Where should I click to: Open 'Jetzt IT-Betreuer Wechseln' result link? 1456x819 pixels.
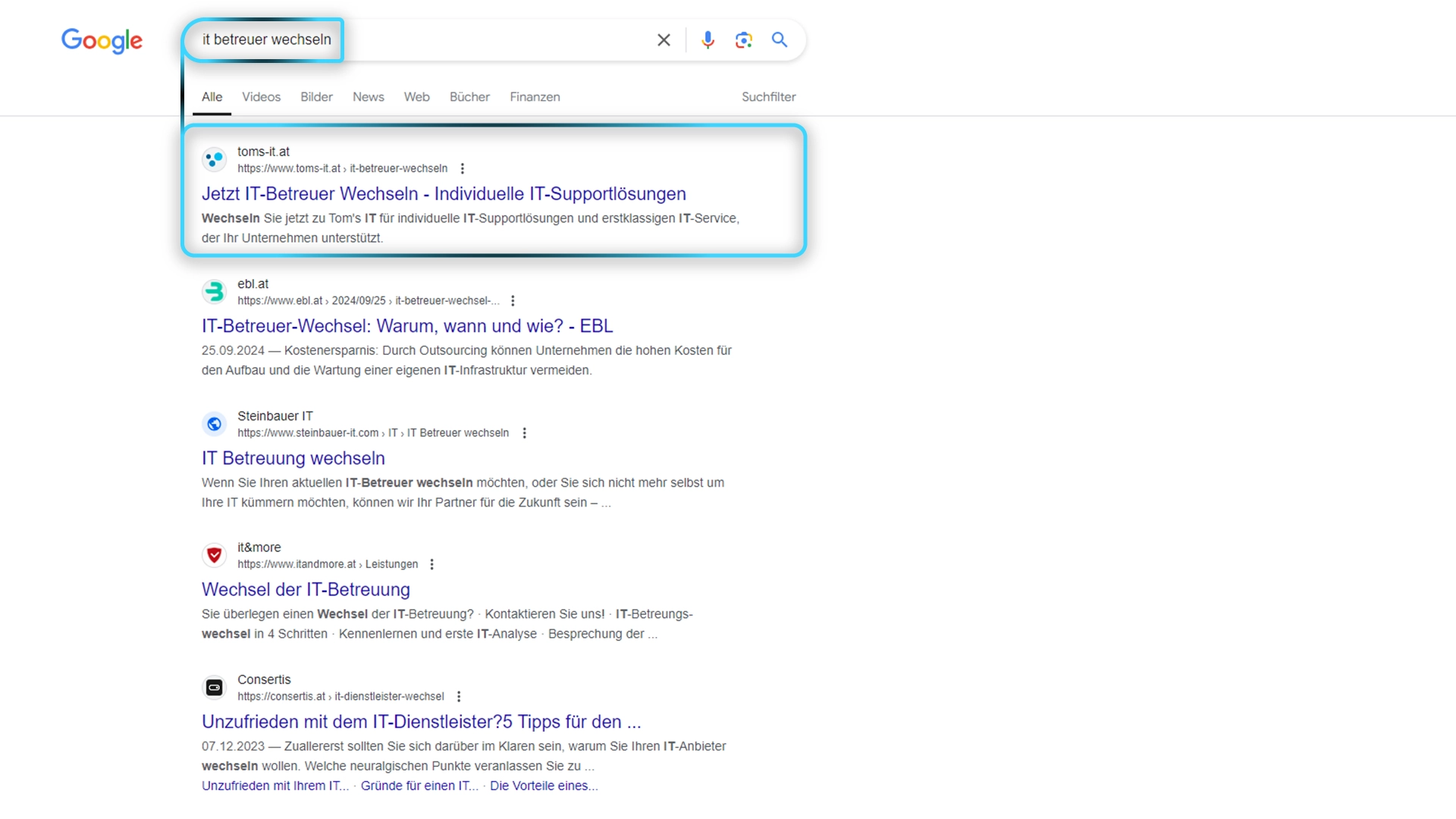click(x=444, y=194)
